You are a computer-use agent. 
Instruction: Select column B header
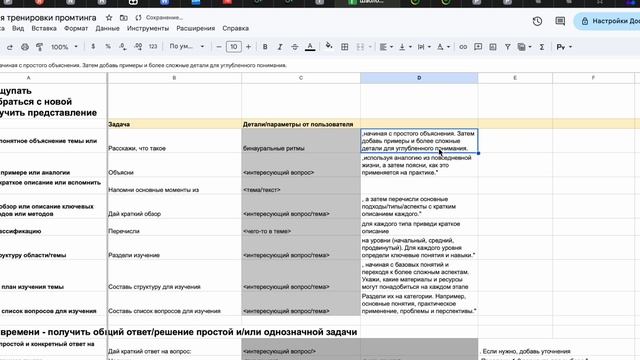174,78
